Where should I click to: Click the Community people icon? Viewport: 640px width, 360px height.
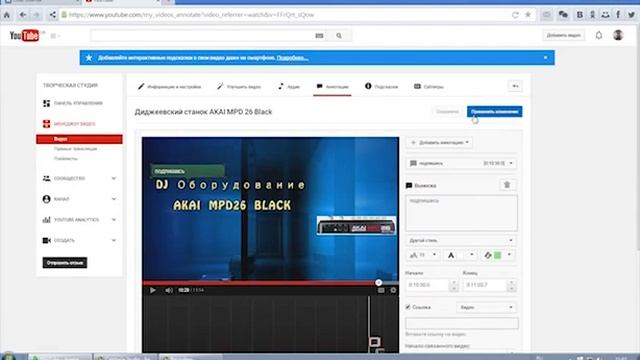pos(47,178)
